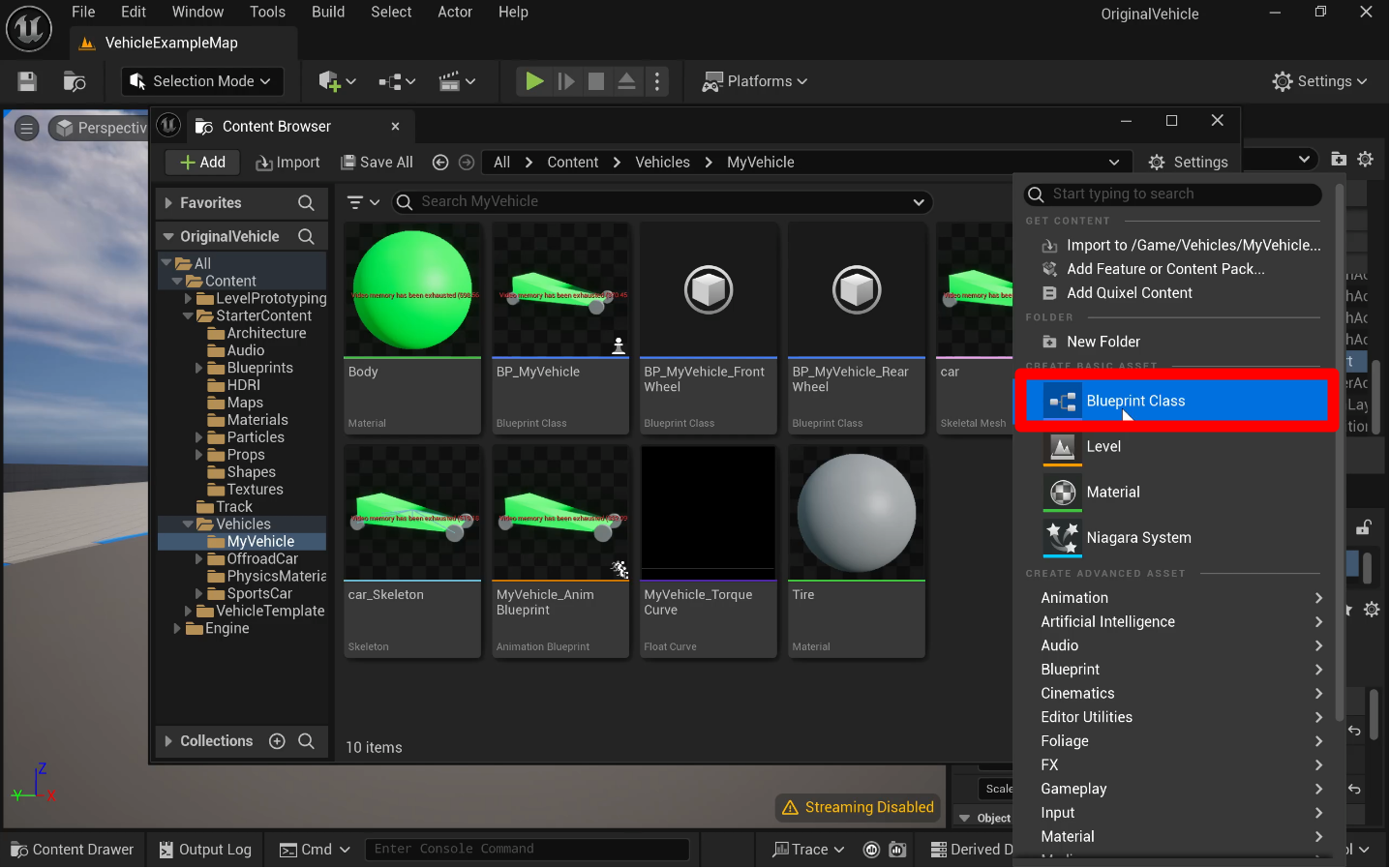The width and height of the screenshot is (1390, 868).
Task: Open the Content Browser icon beside save
Action: tap(75, 81)
